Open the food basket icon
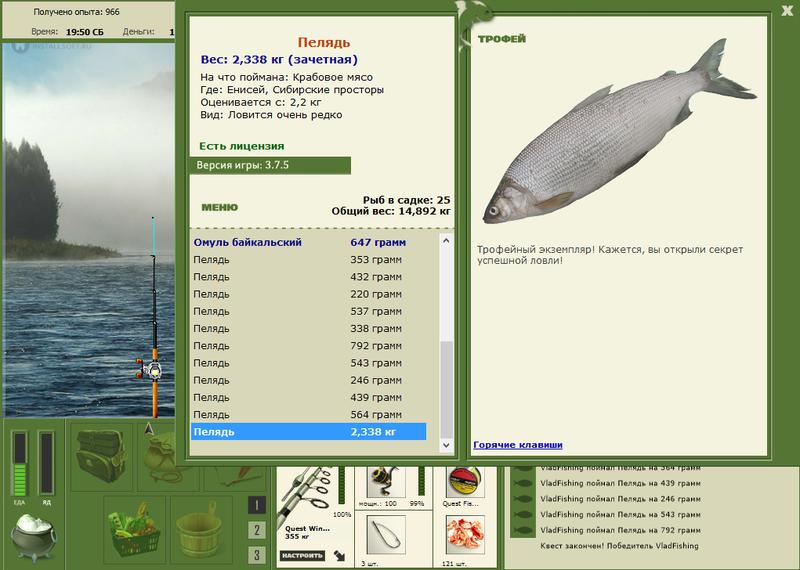The width and height of the screenshot is (800, 570). [x=135, y=528]
